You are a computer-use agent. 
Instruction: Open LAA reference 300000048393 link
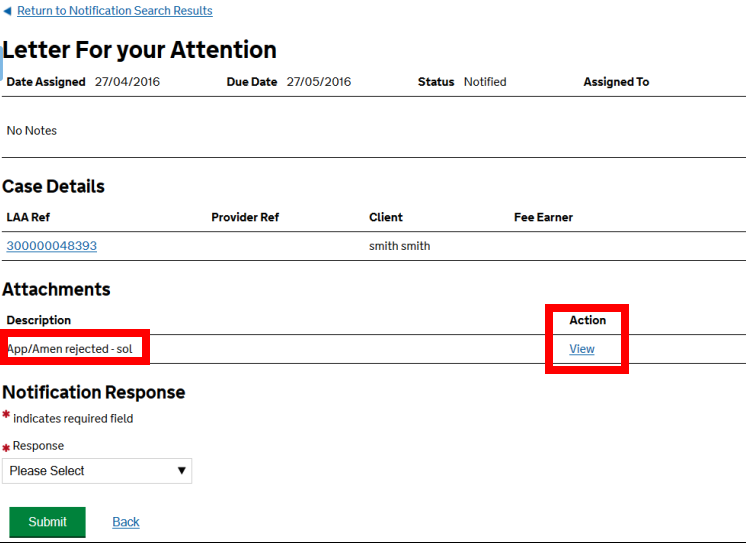52,246
